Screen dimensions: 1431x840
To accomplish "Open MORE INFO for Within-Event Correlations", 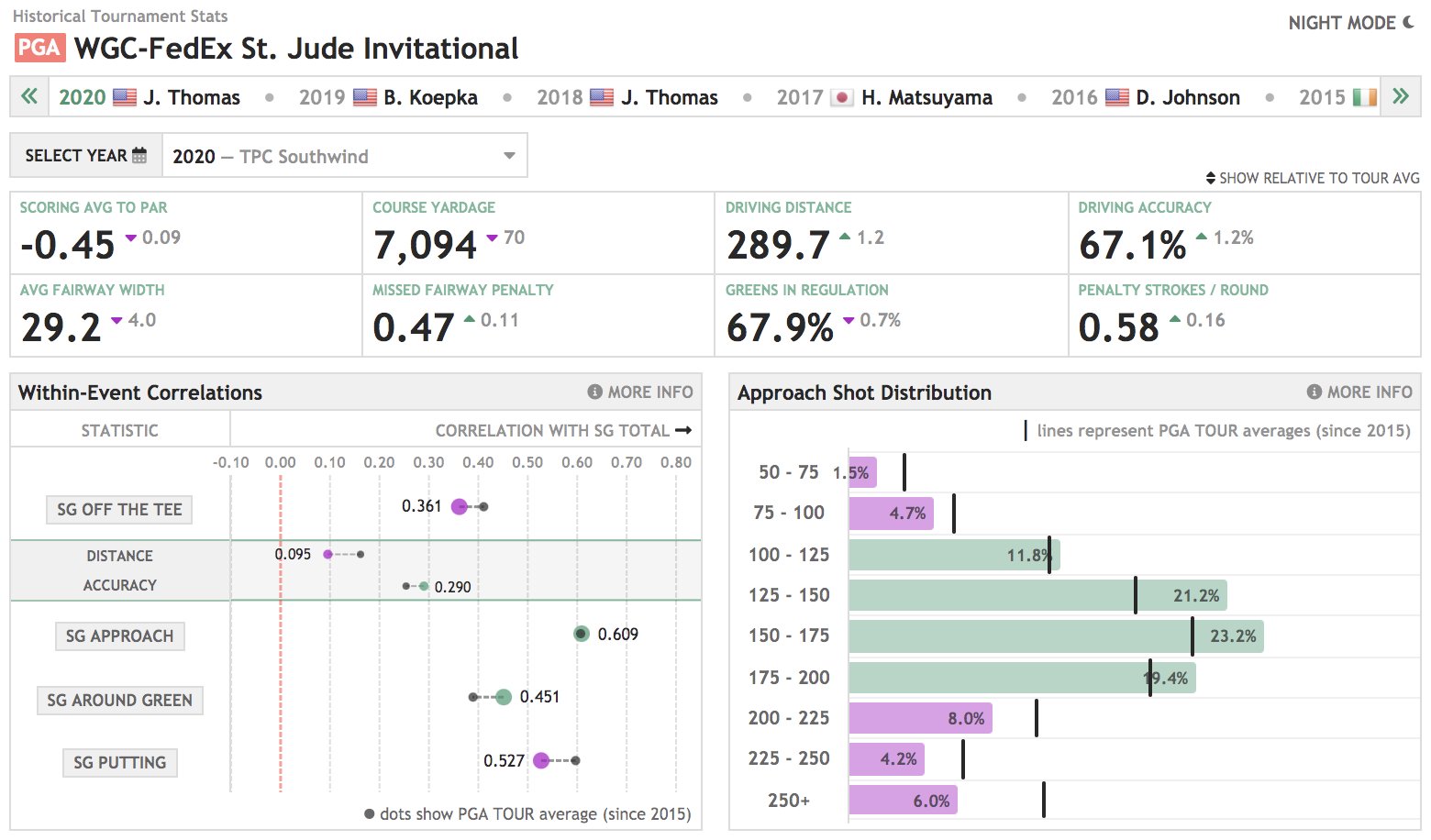I will click(639, 392).
